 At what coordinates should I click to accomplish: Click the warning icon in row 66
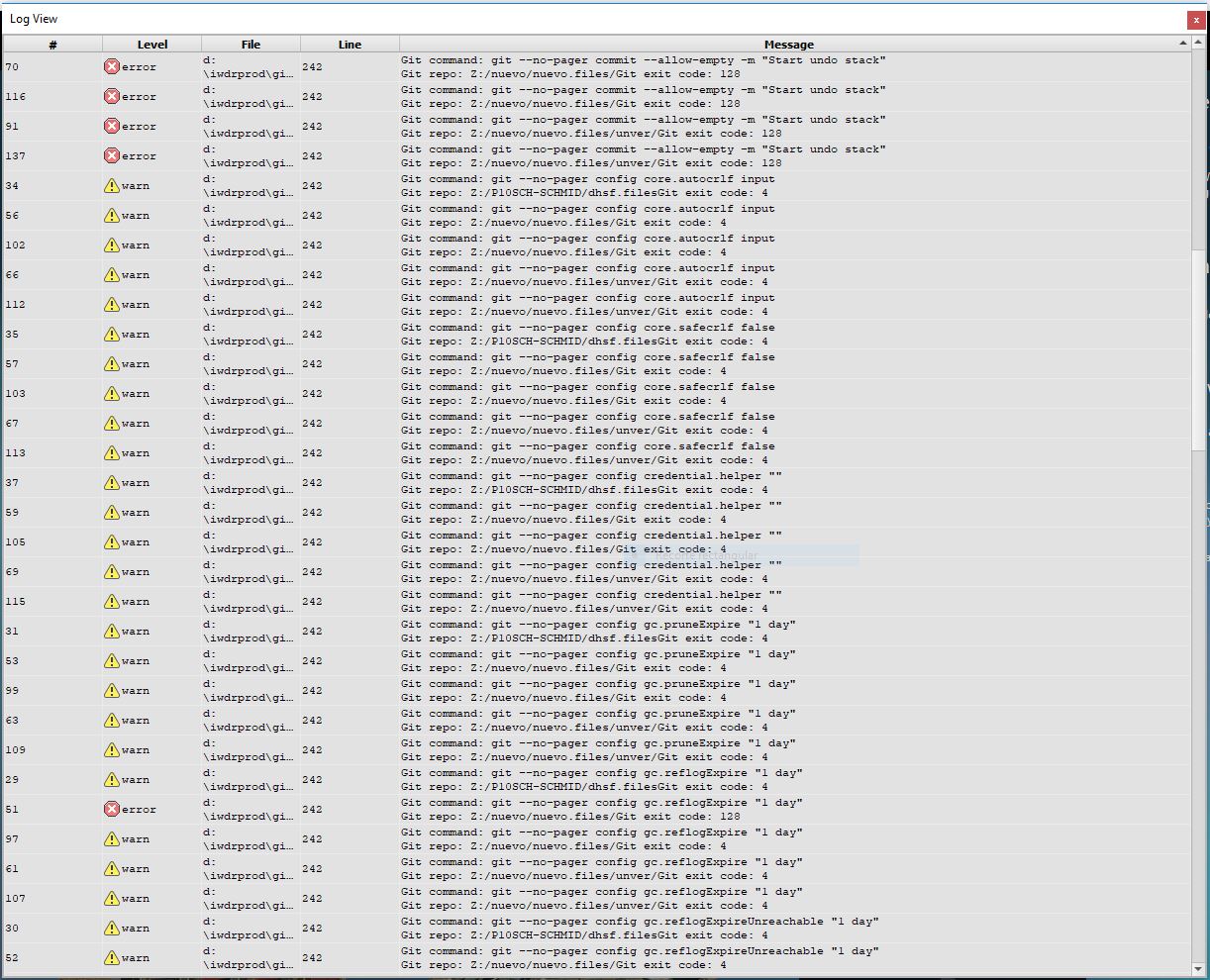(x=112, y=275)
